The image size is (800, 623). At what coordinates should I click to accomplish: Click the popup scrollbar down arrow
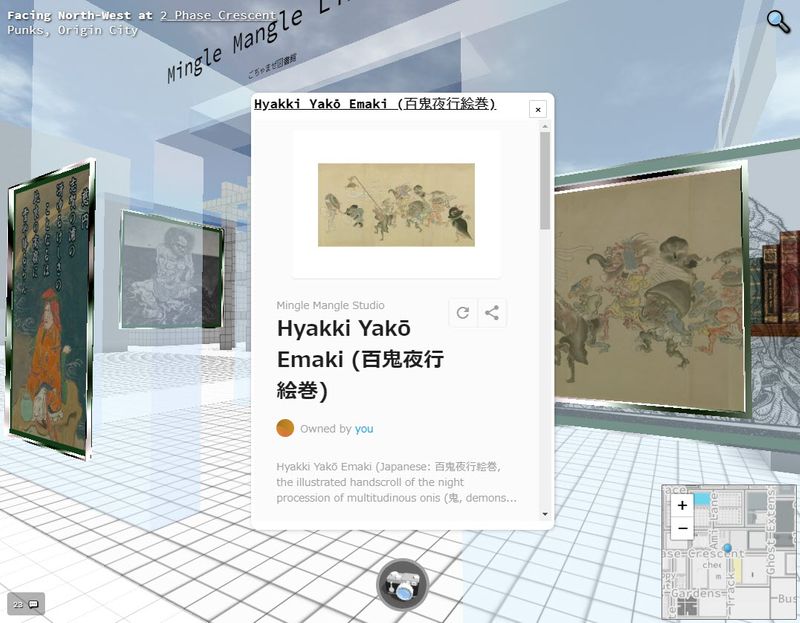[x=545, y=514]
